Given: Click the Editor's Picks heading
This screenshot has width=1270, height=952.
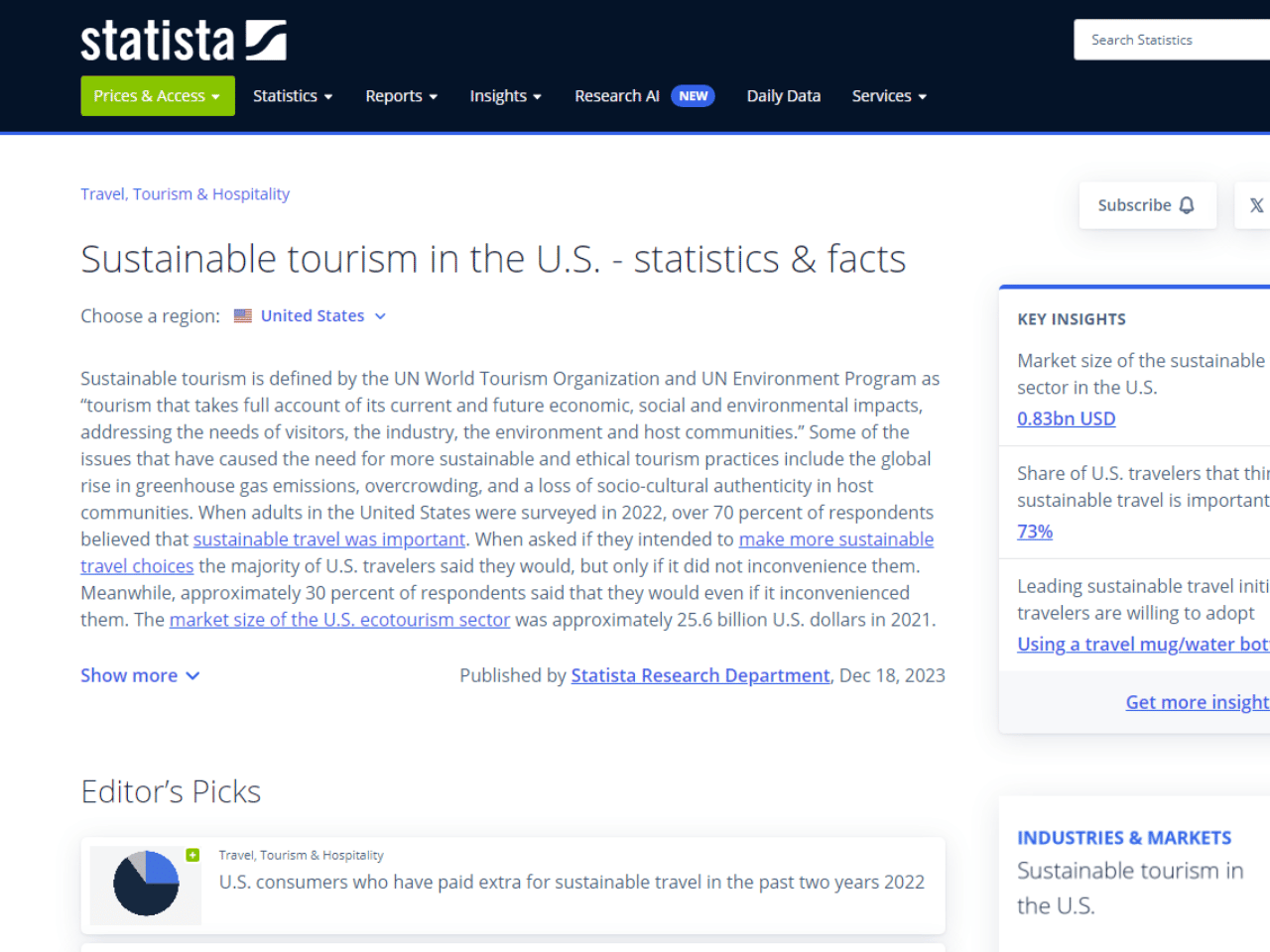Looking at the screenshot, I should pyautogui.click(x=171, y=791).
